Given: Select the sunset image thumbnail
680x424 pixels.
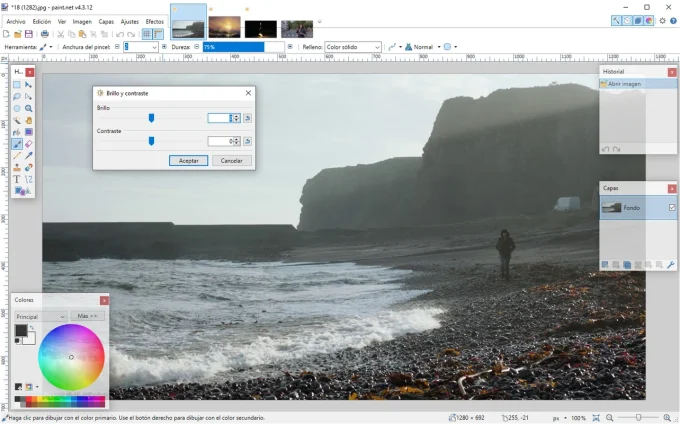Looking at the screenshot, I should pos(225,29).
